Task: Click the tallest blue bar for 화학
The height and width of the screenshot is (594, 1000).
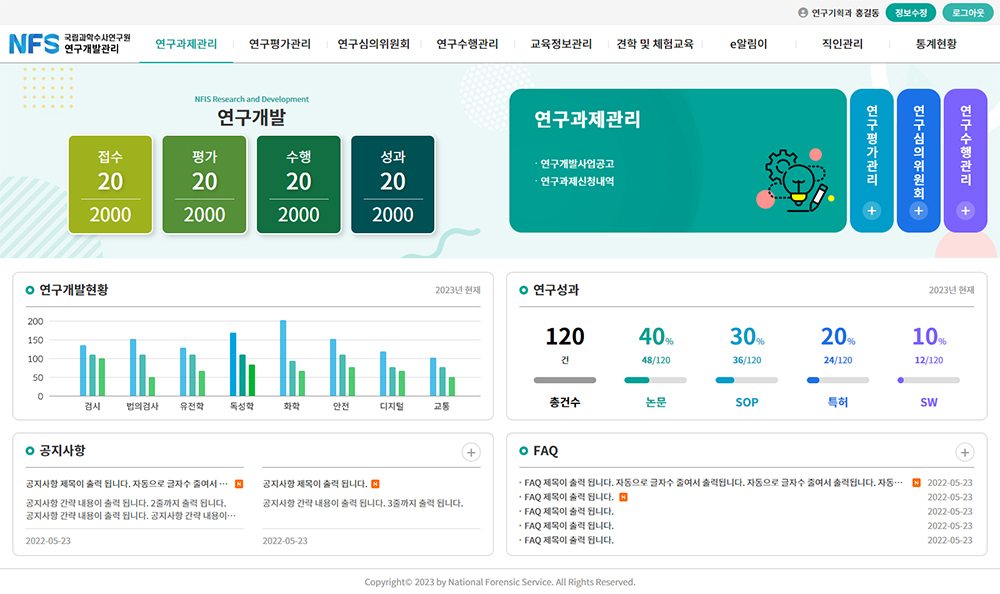Action: pos(283,358)
